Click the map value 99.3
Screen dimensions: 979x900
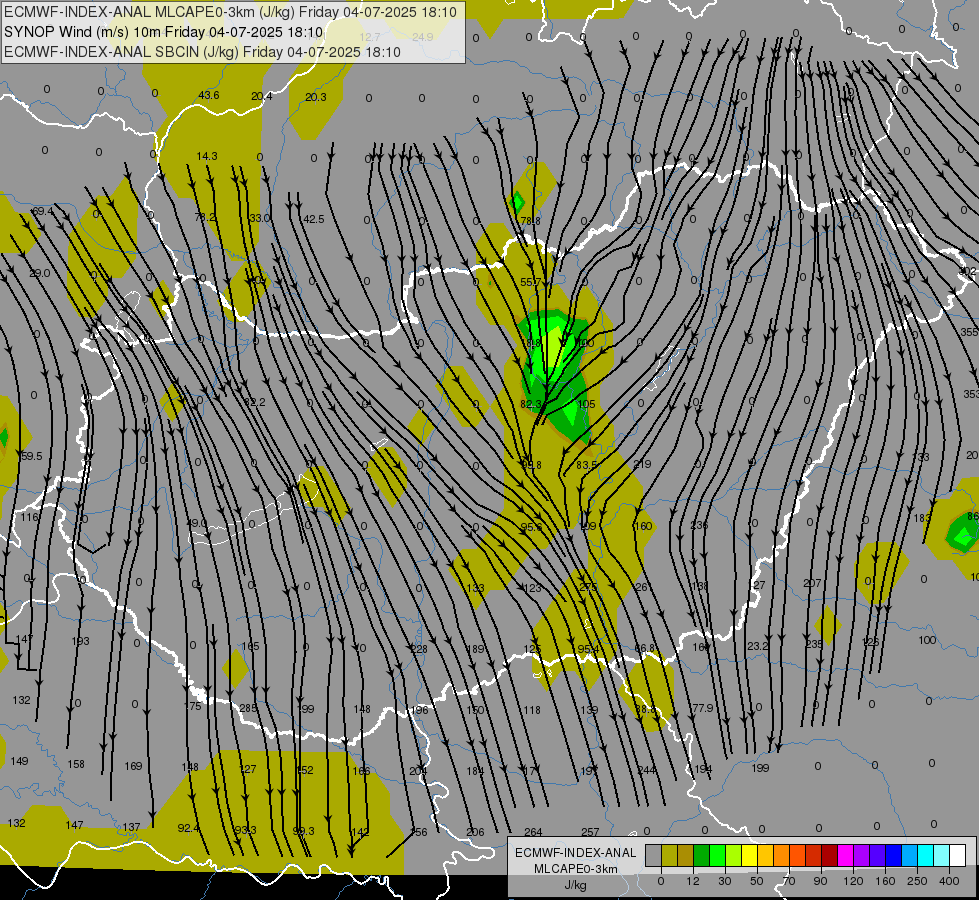303,831
